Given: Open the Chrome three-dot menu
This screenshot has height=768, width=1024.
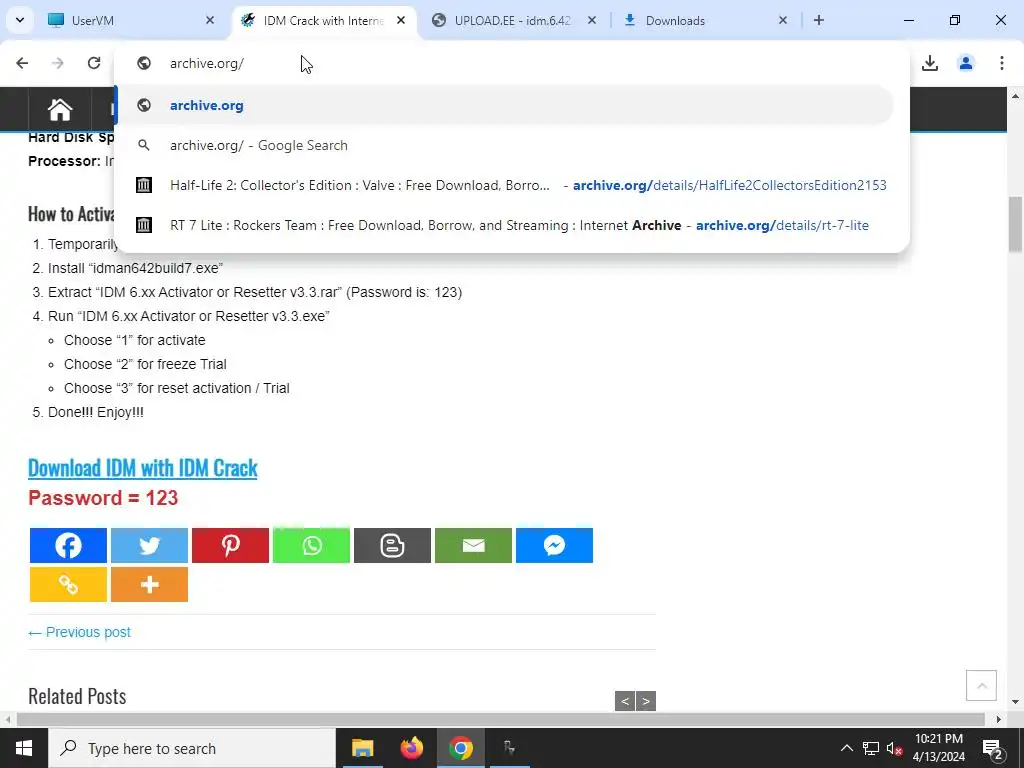Looking at the screenshot, I should coord(1002,63).
